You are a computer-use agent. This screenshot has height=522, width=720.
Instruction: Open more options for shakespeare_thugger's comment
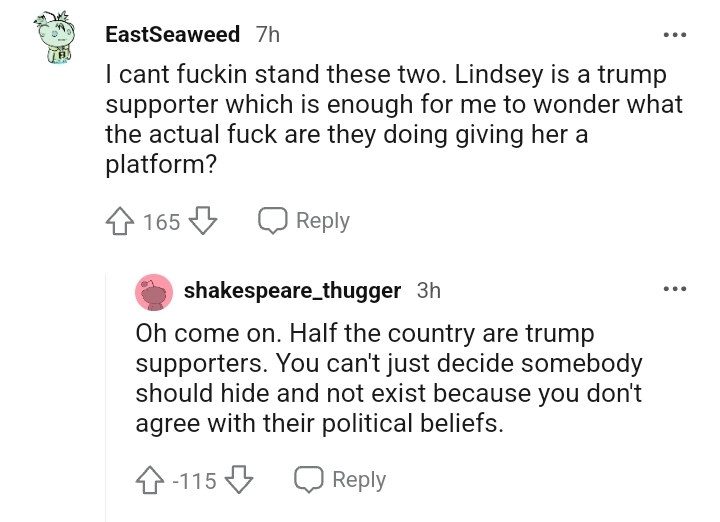(x=675, y=289)
